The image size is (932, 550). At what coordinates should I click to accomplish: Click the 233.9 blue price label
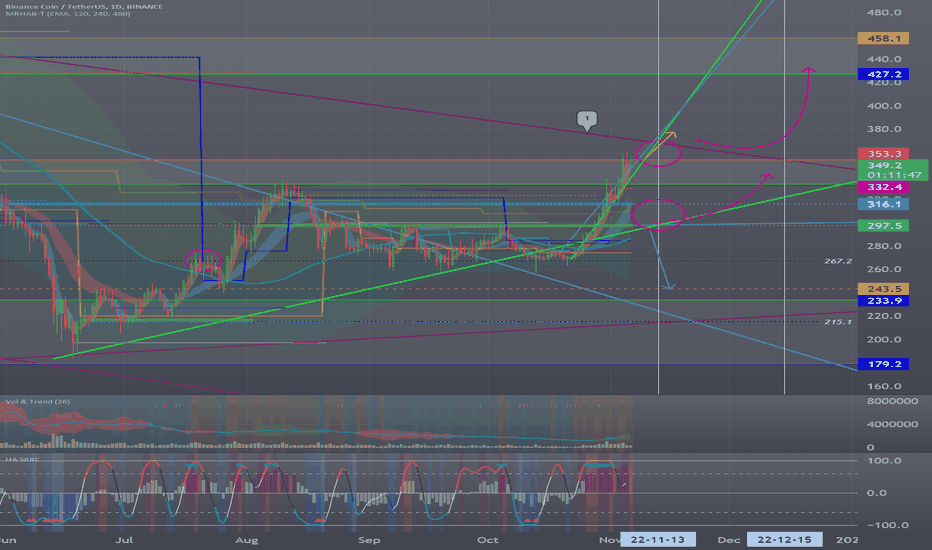pos(883,301)
